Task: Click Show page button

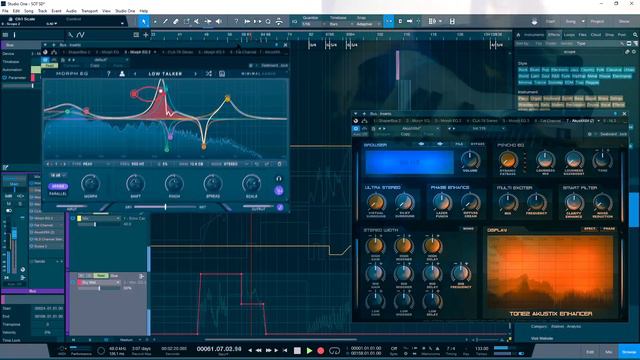Action: (624, 21)
